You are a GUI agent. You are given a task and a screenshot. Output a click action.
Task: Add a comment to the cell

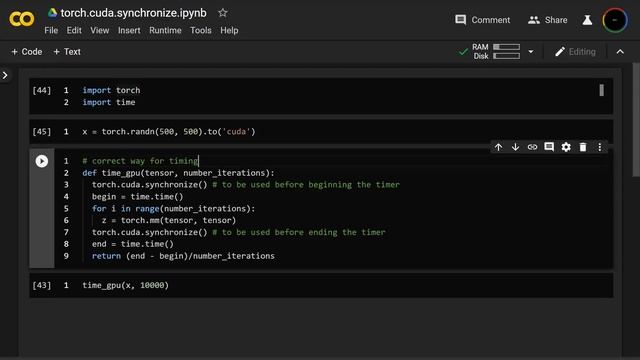coord(549,147)
